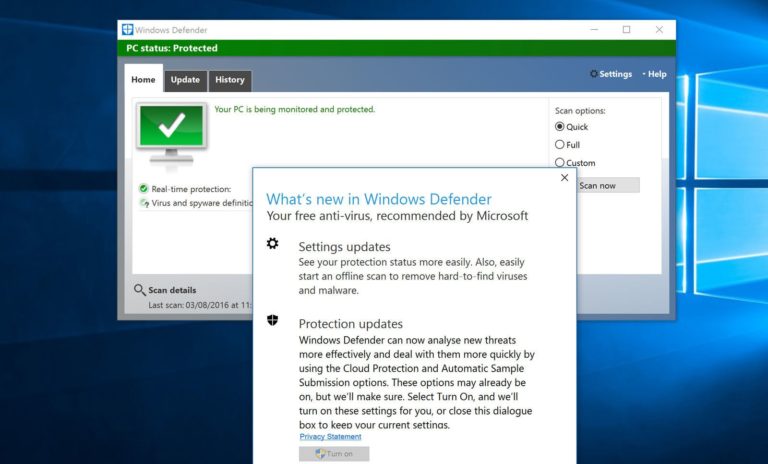Click the Settings updates gear icon

pyautogui.click(x=273, y=244)
